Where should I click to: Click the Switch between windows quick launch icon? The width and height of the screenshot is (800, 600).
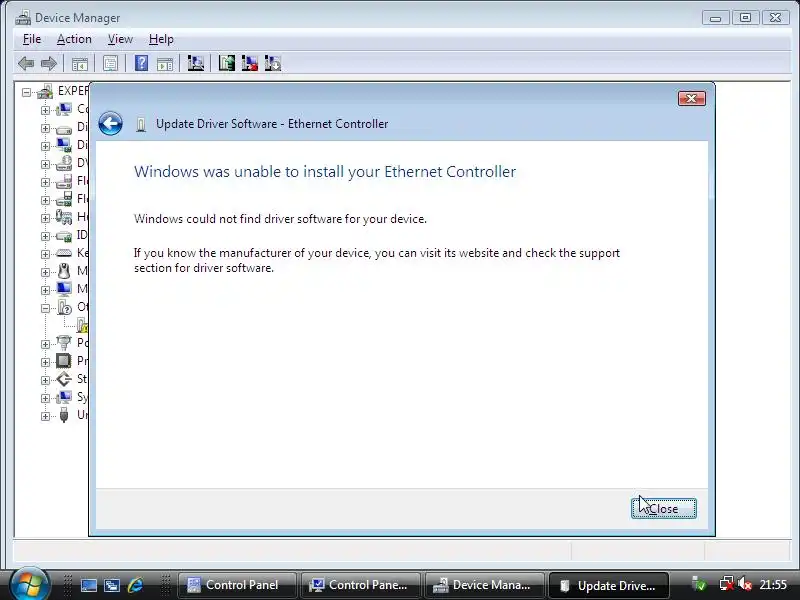click(112, 585)
